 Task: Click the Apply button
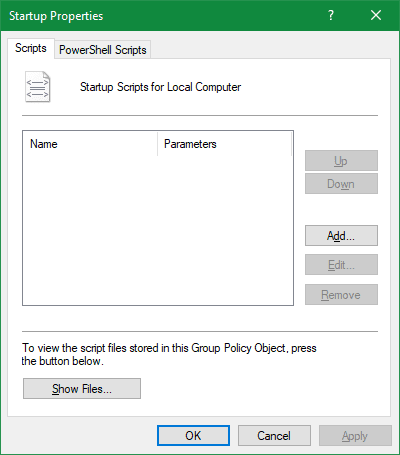pos(355,435)
